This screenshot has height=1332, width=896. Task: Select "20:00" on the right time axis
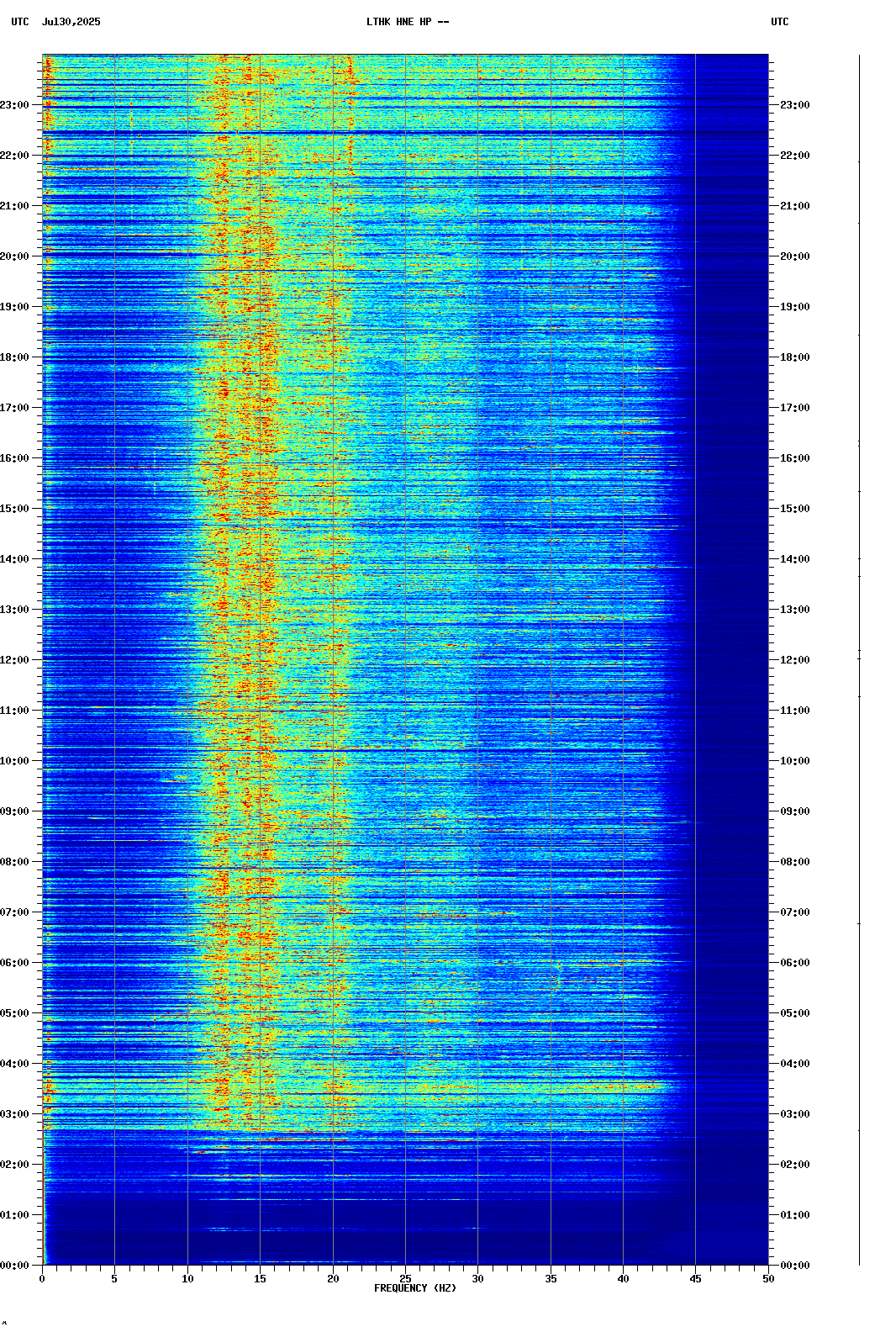(795, 256)
